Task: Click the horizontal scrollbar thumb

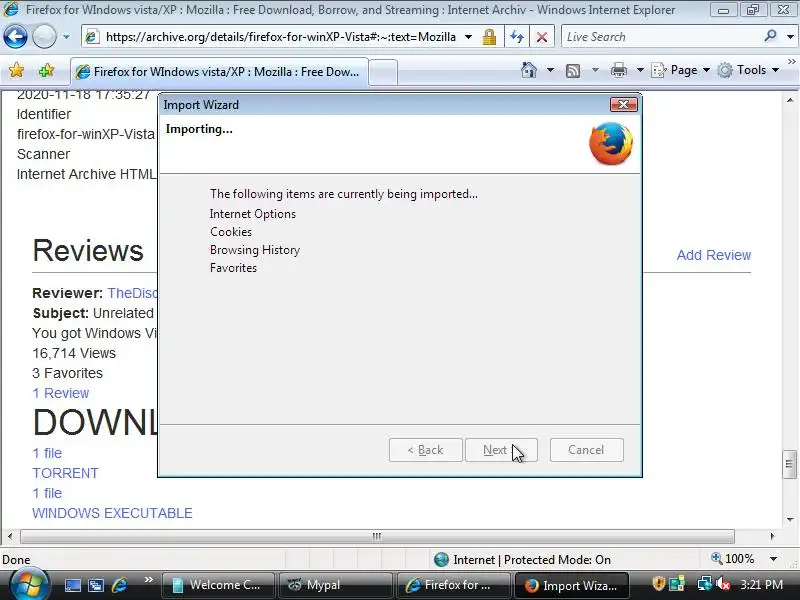Action: [377, 536]
